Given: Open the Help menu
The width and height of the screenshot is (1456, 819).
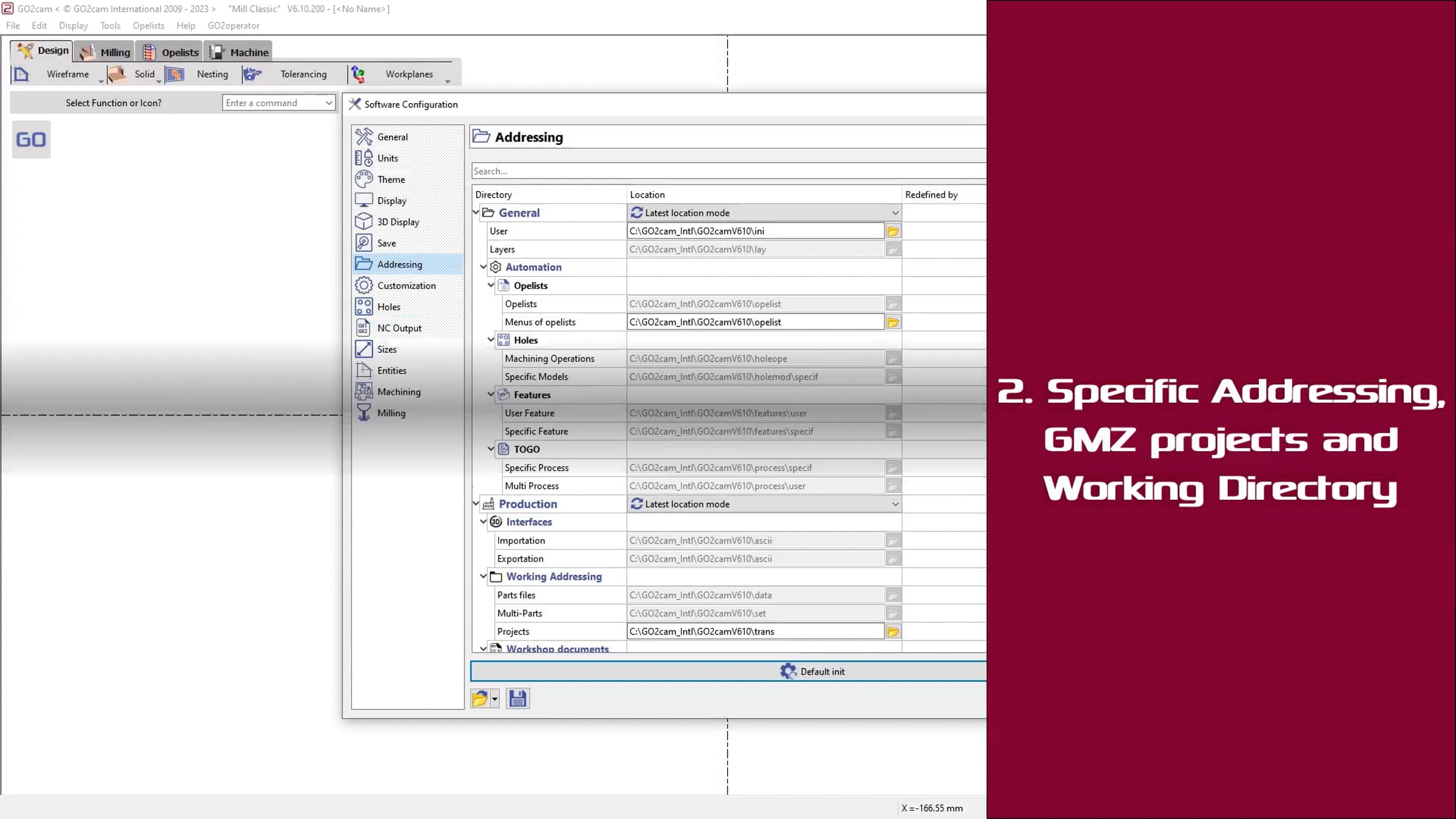Looking at the screenshot, I should 186,25.
